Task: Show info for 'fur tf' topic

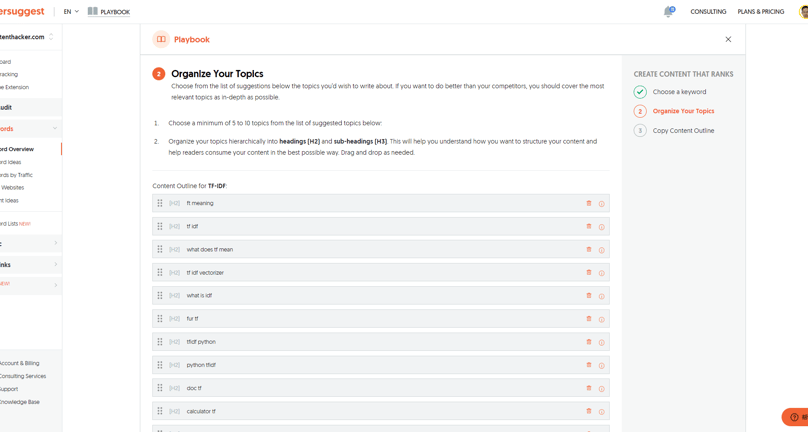Action: pyautogui.click(x=601, y=319)
